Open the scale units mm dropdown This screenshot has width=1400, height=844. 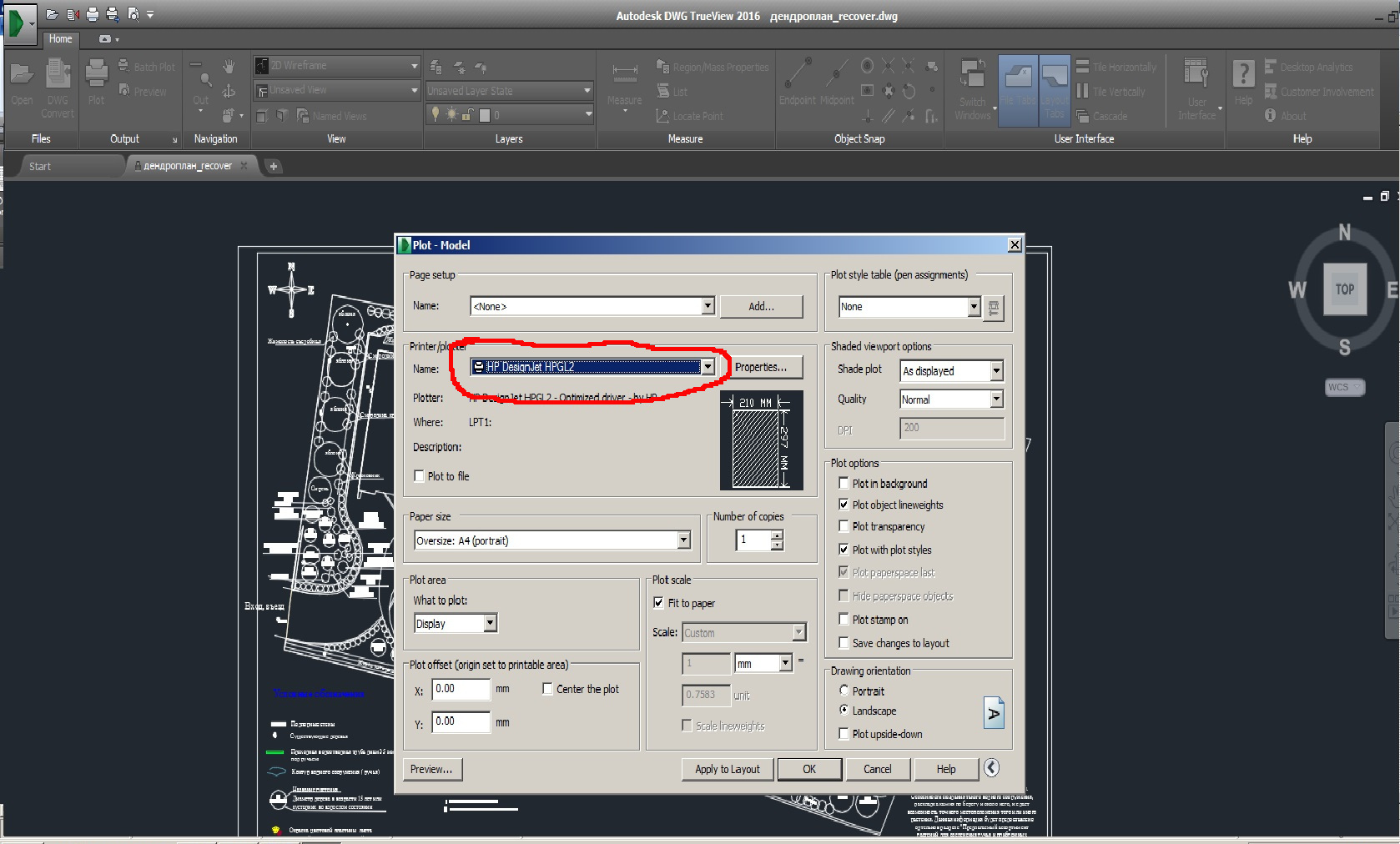point(785,663)
